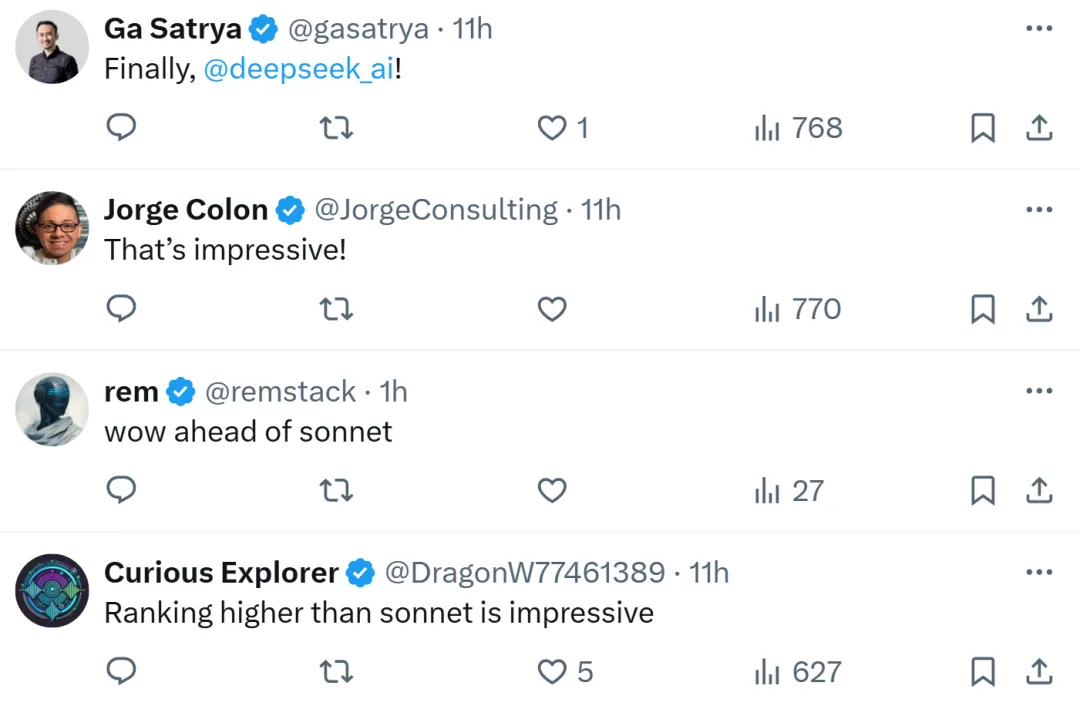
Task: Bookmark Curious Explorer's tweet
Action: coord(983,672)
